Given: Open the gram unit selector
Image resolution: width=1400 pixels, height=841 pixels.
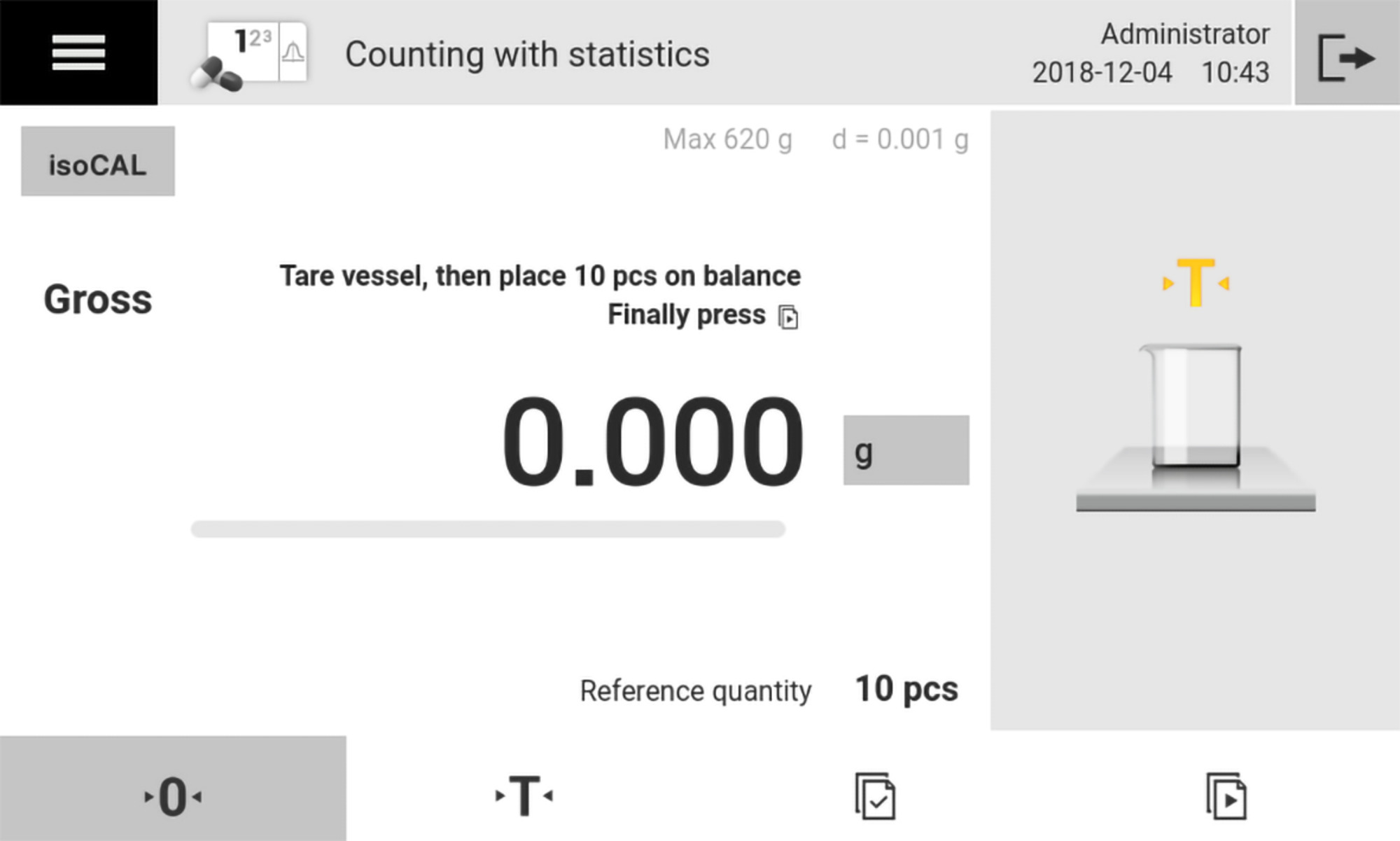Looking at the screenshot, I should point(906,450).
